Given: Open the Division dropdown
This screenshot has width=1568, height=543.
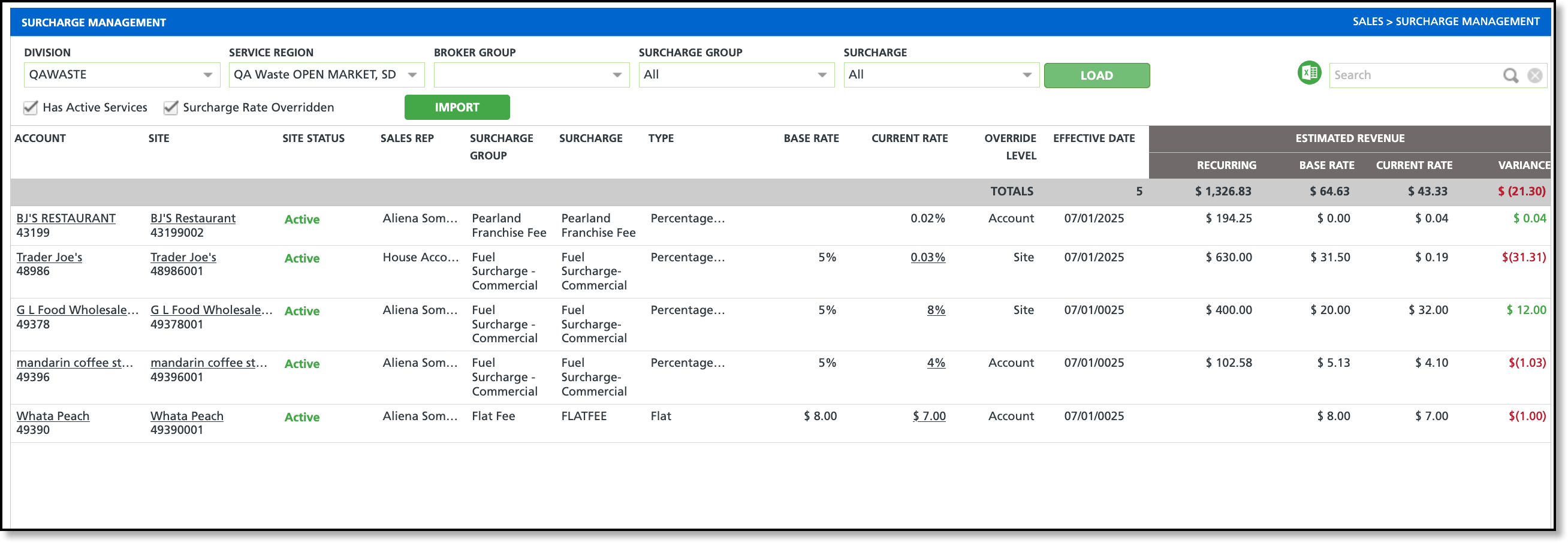Looking at the screenshot, I should [x=122, y=75].
